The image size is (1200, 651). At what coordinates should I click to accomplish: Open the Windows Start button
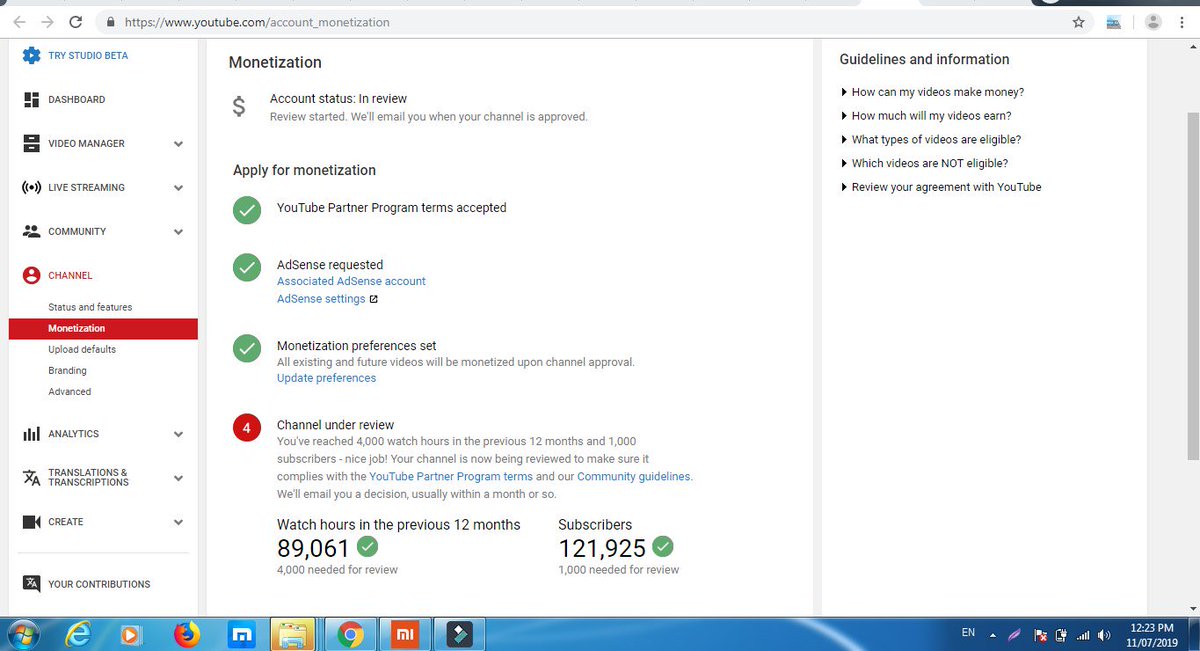tap(21, 634)
